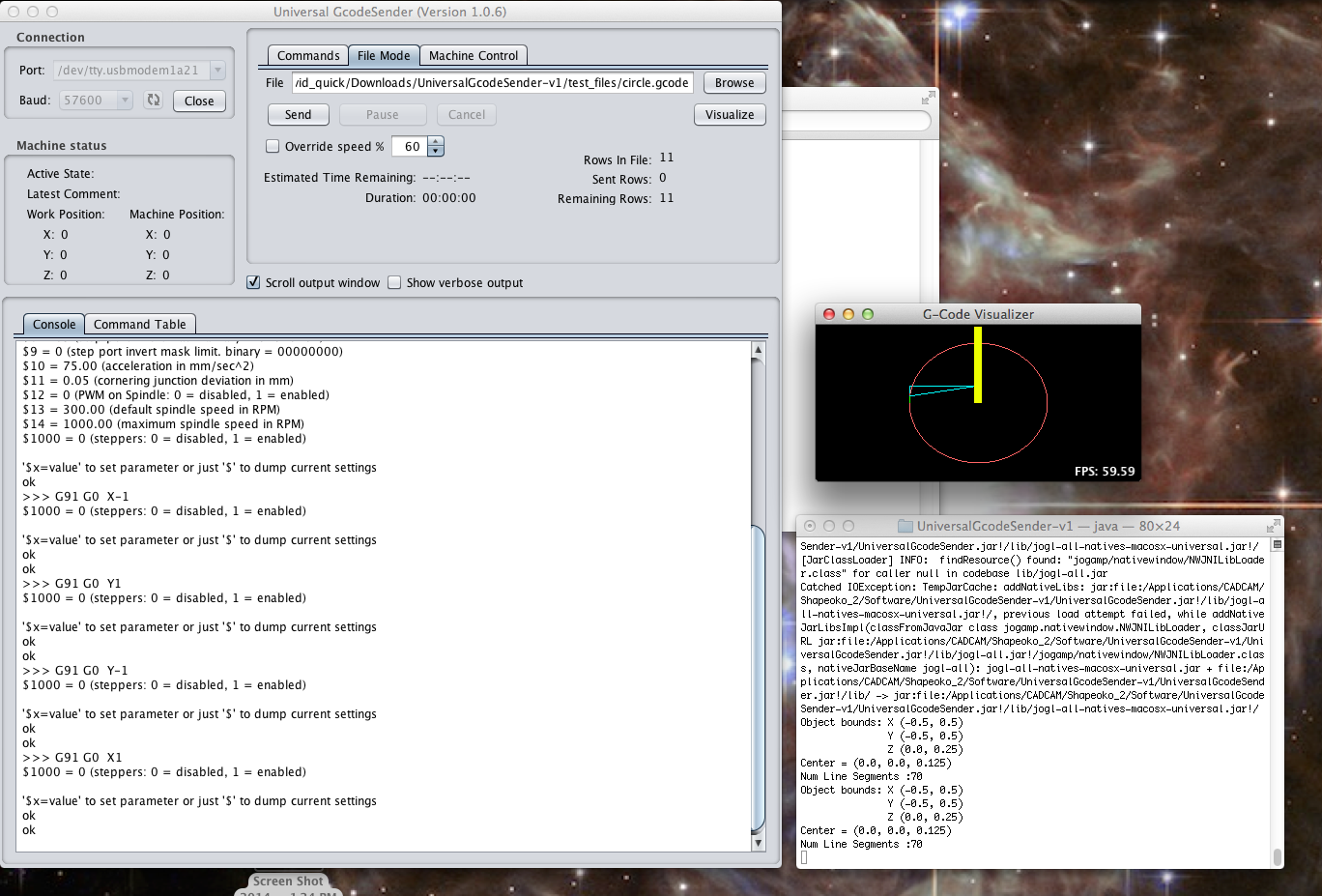
Task: Click the fullscreen icon of the background browser window
Action: 928,99
